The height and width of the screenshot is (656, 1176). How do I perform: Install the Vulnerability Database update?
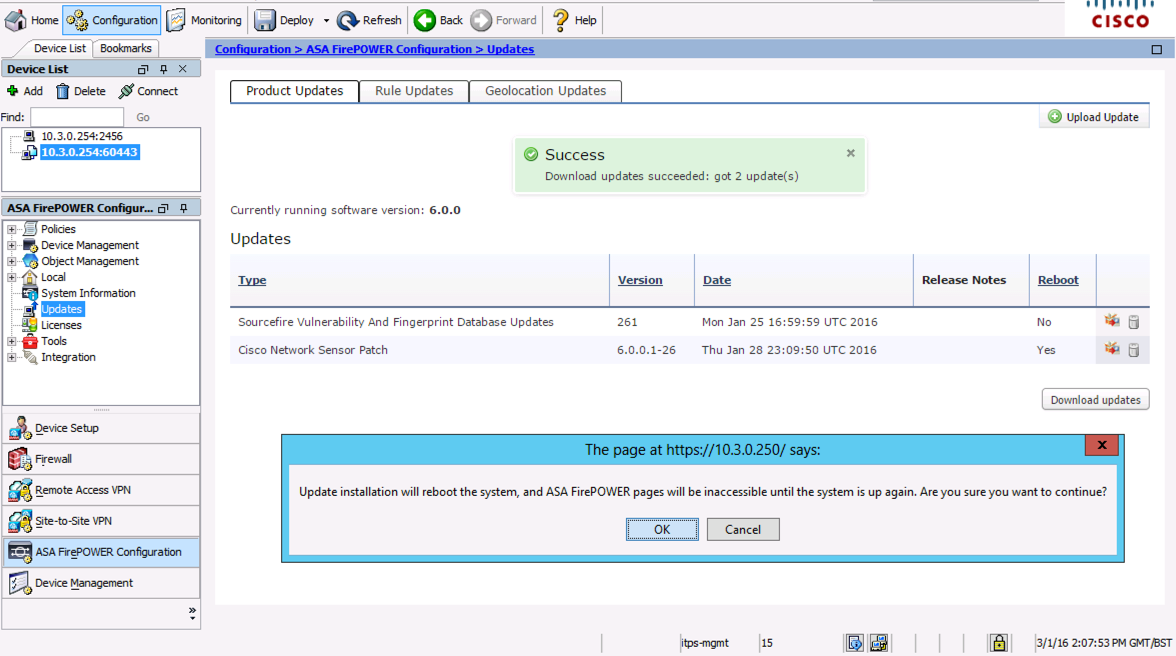pyautogui.click(x=1112, y=322)
